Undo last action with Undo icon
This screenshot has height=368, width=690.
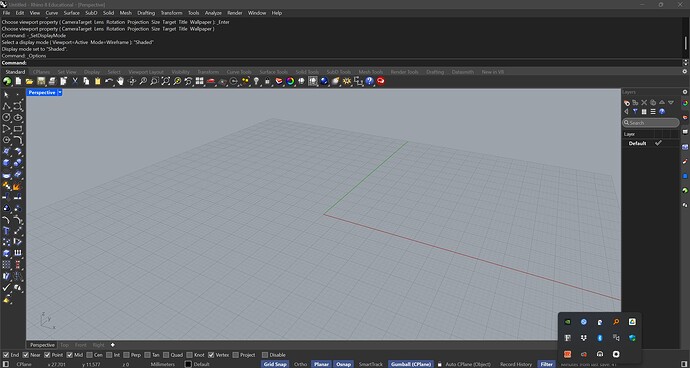tap(109, 81)
